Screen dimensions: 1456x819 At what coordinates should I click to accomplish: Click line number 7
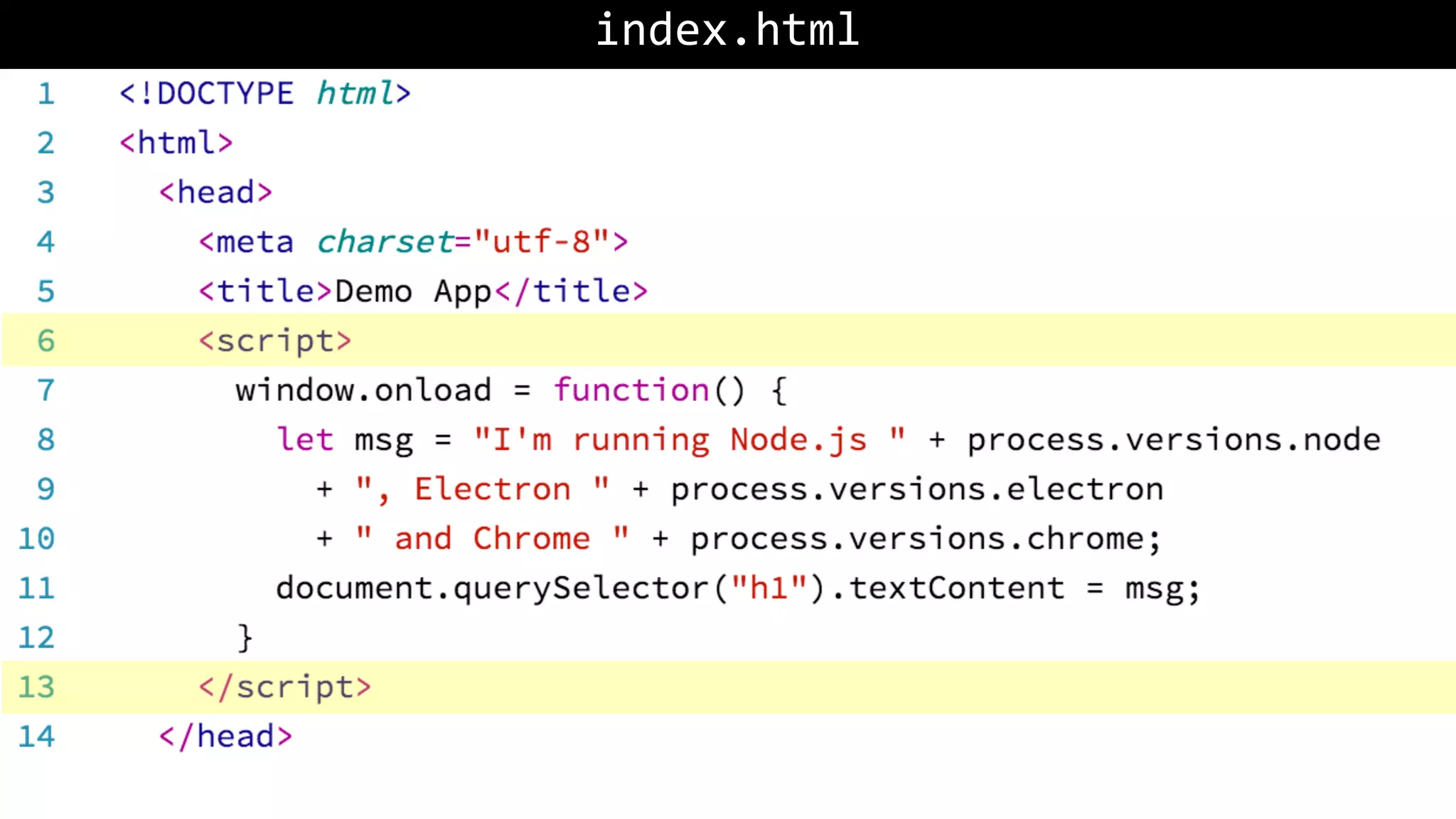[46, 390]
